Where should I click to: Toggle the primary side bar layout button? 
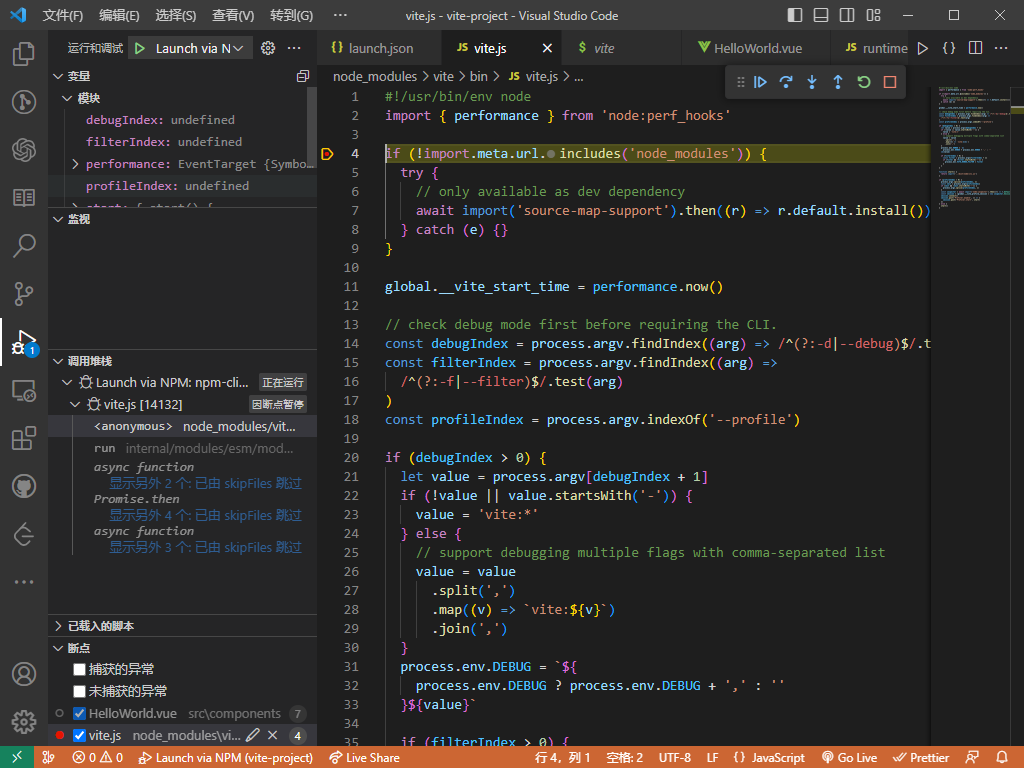795,15
